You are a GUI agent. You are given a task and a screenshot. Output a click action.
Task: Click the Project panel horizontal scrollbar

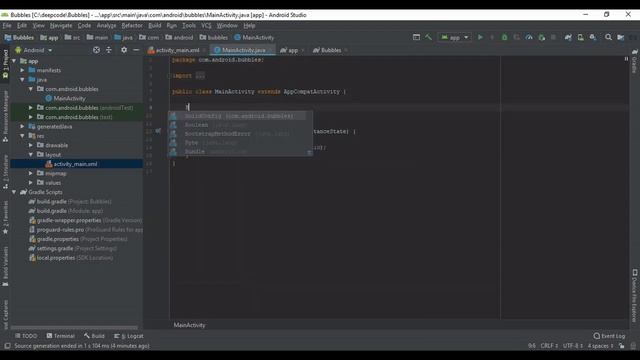point(74,327)
